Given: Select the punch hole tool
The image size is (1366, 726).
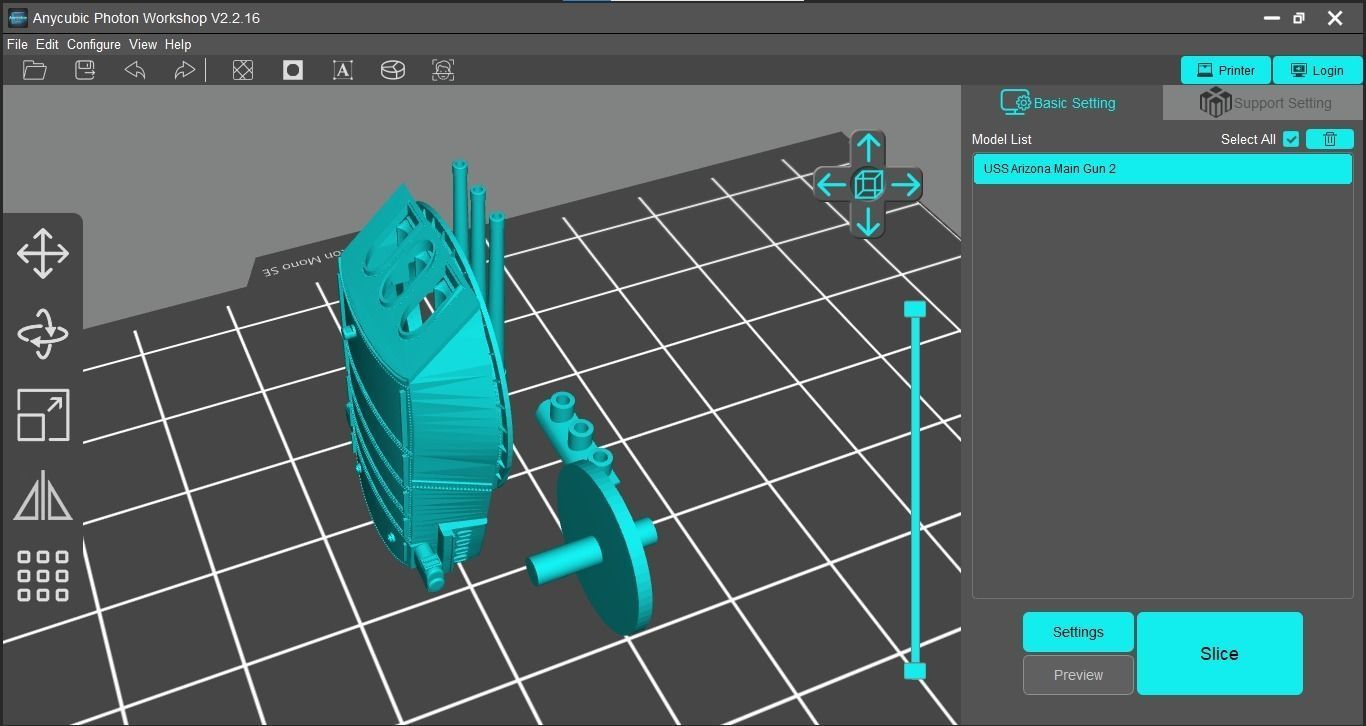Looking at the screenshot, I should [293, 70].
